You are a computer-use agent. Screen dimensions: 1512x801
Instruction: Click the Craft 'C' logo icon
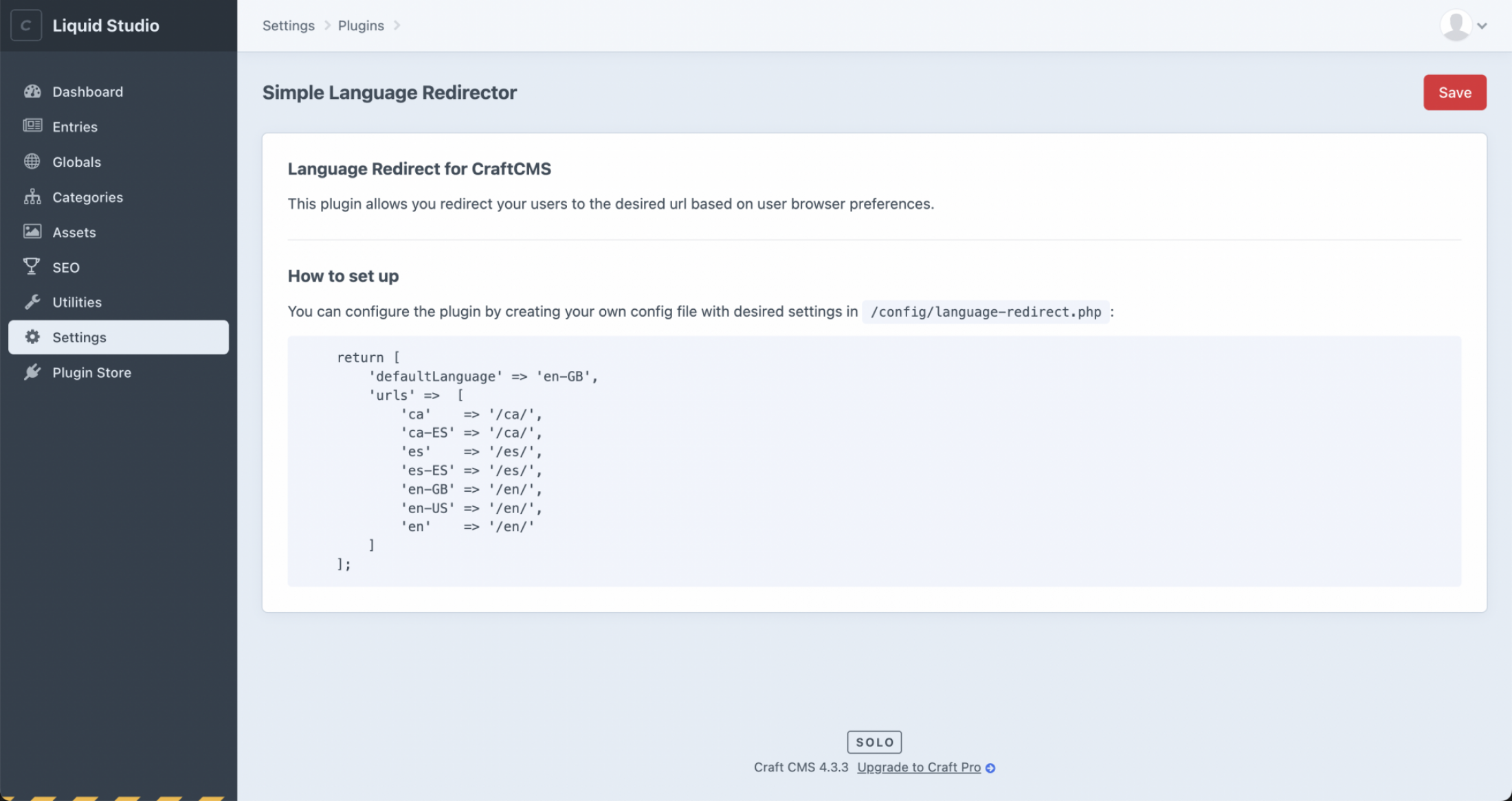pyautogui.click(x=25, y=25)
